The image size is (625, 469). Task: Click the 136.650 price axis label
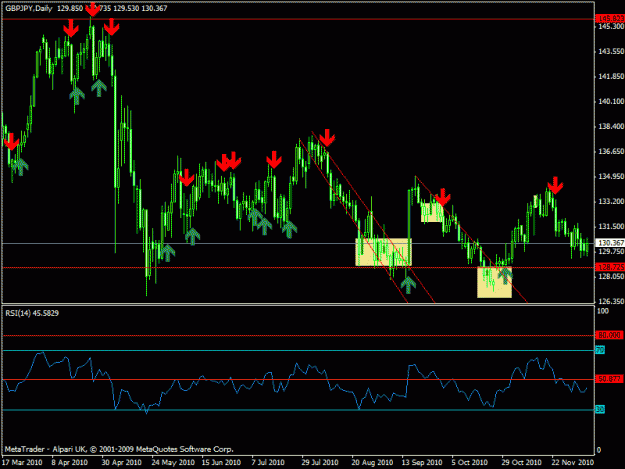tap(611, 151)
